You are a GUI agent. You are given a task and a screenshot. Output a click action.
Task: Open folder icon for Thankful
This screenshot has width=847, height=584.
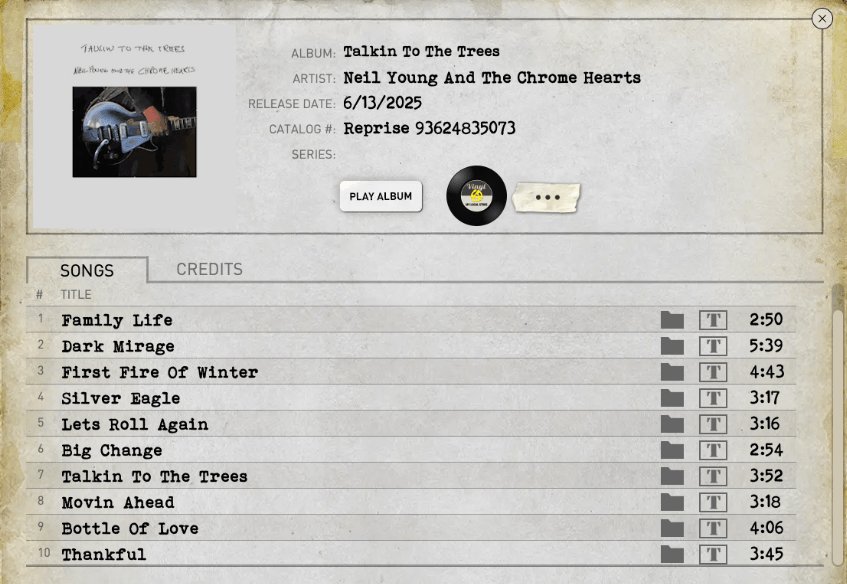[x=672, y=554]
